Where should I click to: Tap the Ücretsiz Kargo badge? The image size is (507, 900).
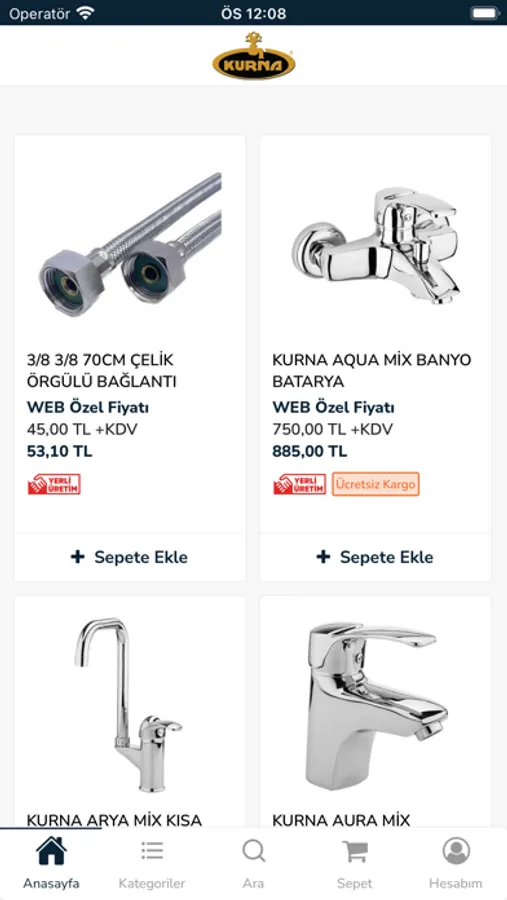[x=376, y=484]
